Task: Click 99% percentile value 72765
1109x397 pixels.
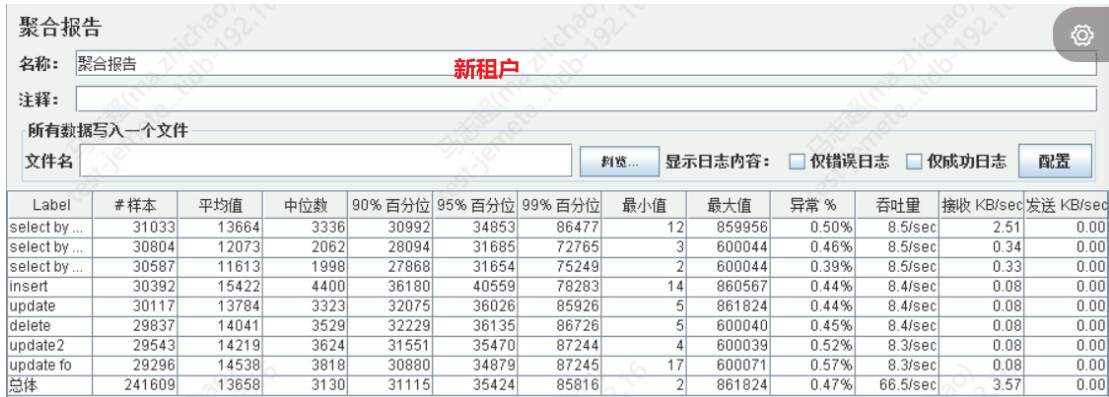Action: pos(578,247)
